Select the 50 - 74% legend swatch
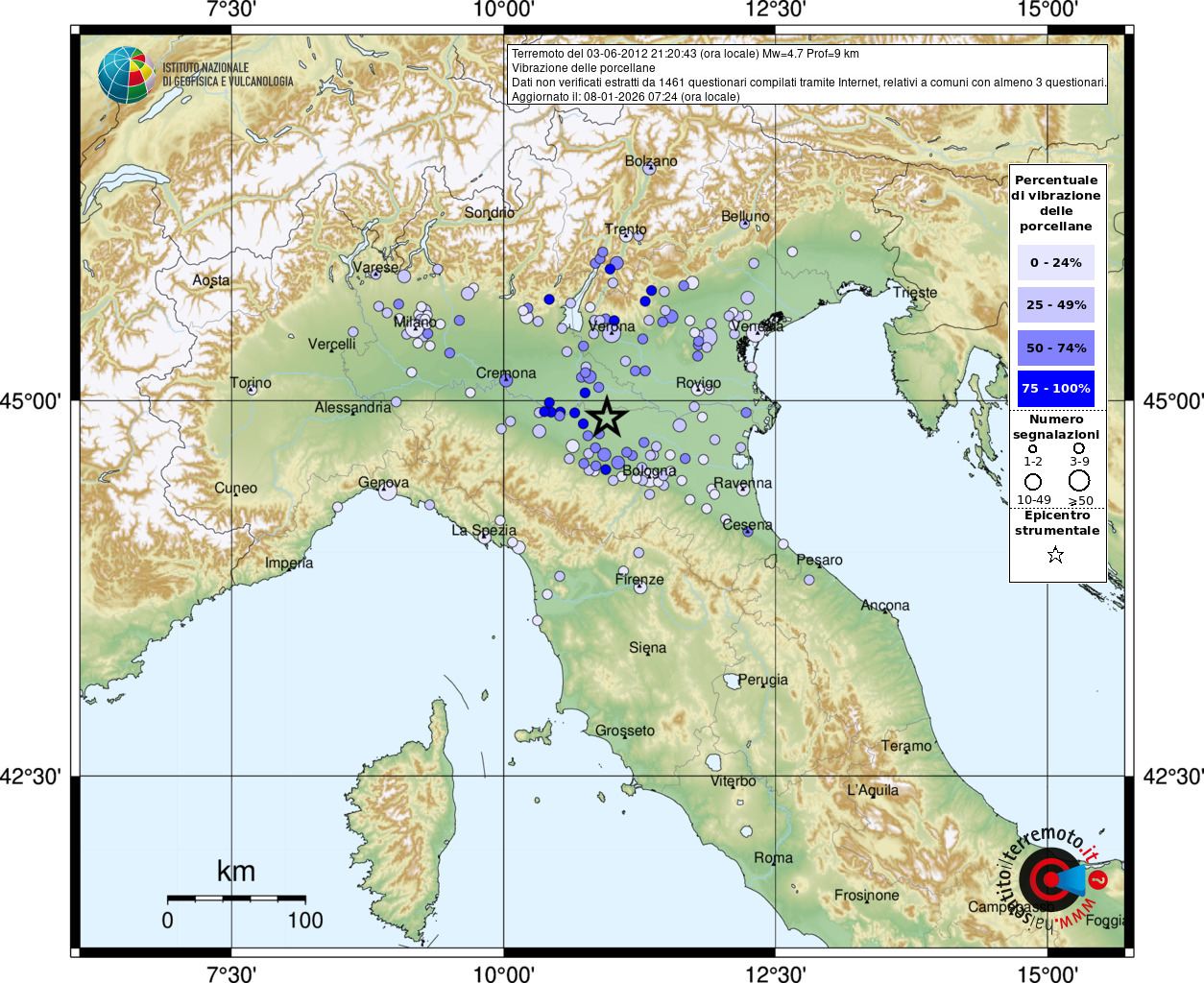Screen dimensions: 1204x983 (x=1056, y=348)
